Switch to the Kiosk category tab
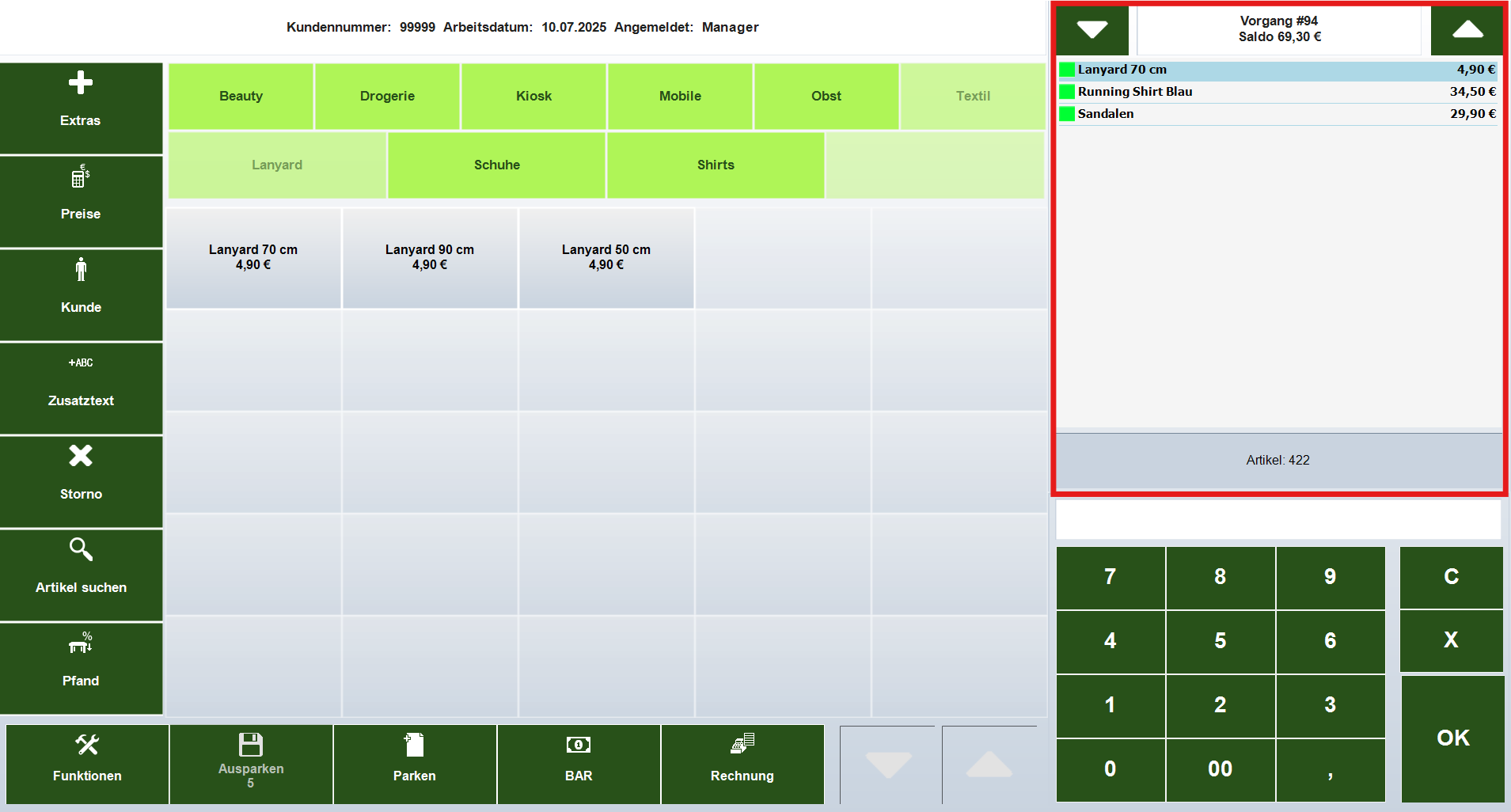1511x812 pixels. point(533,96)
